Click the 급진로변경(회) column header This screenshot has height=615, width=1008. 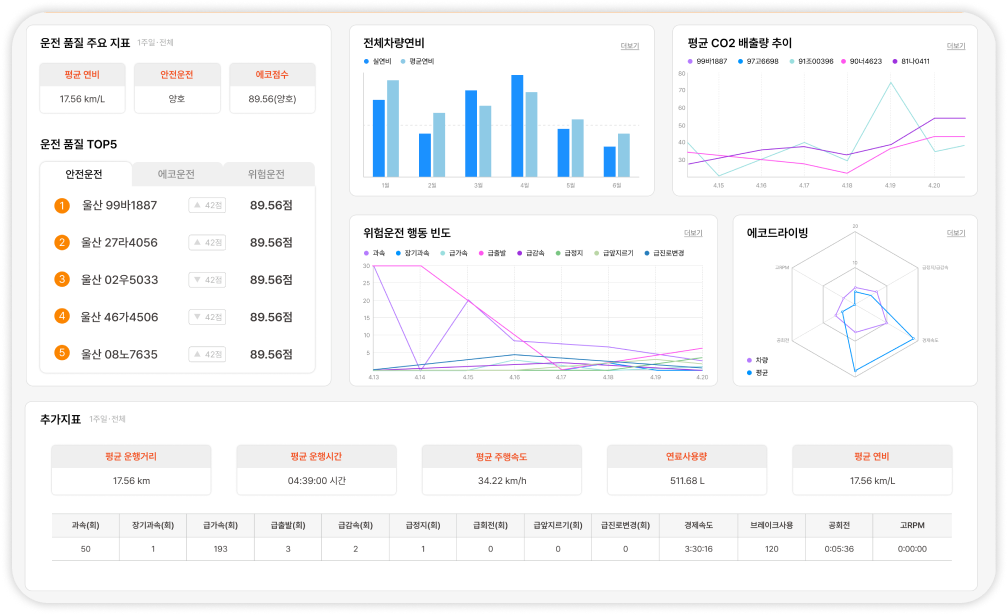[626, 525]
